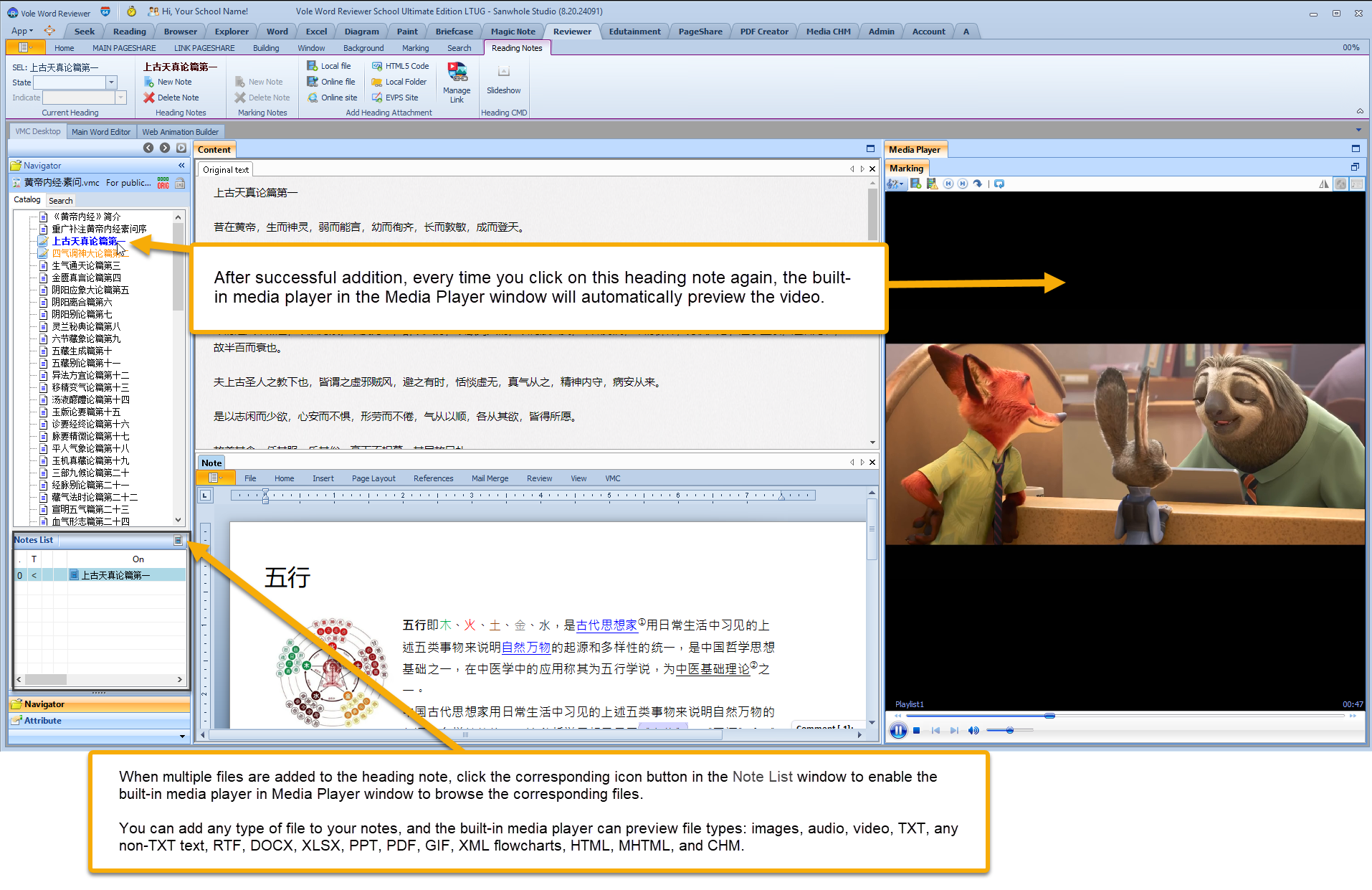Skip to next track in media player
This screenshot has width=1372, height=890.
click(x=954, y=731)
